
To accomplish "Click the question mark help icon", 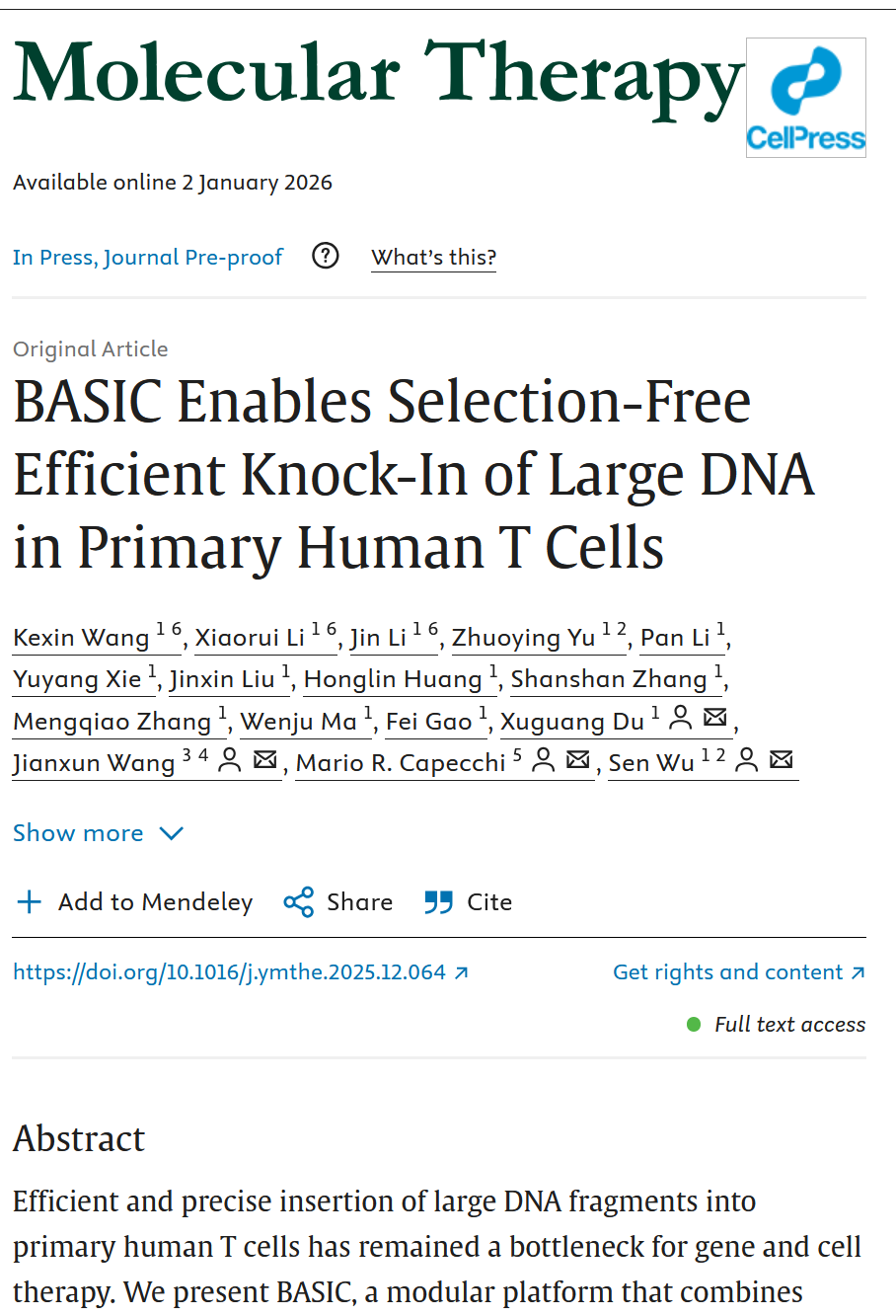I will click(x=325, y=257).
